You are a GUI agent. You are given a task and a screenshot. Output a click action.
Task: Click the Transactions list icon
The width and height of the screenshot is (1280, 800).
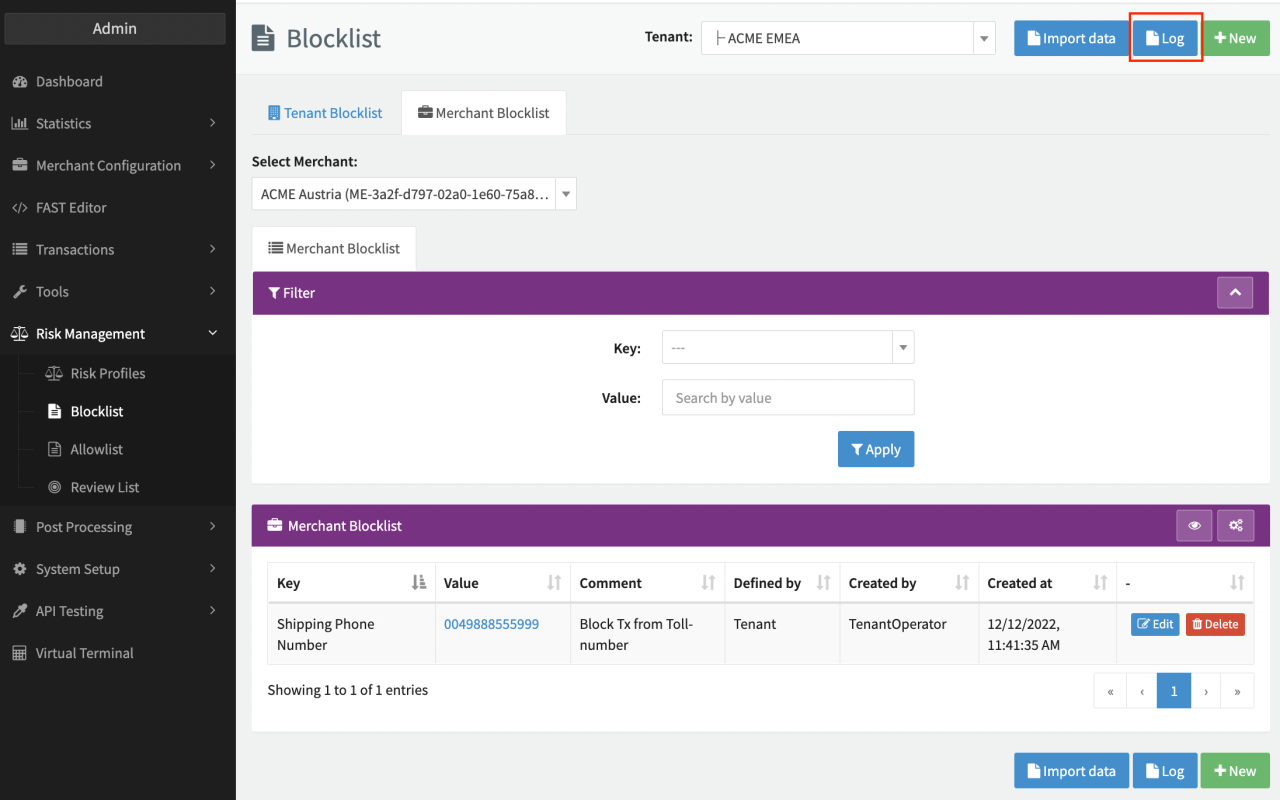pyautogui.click(x=19, y=249)
